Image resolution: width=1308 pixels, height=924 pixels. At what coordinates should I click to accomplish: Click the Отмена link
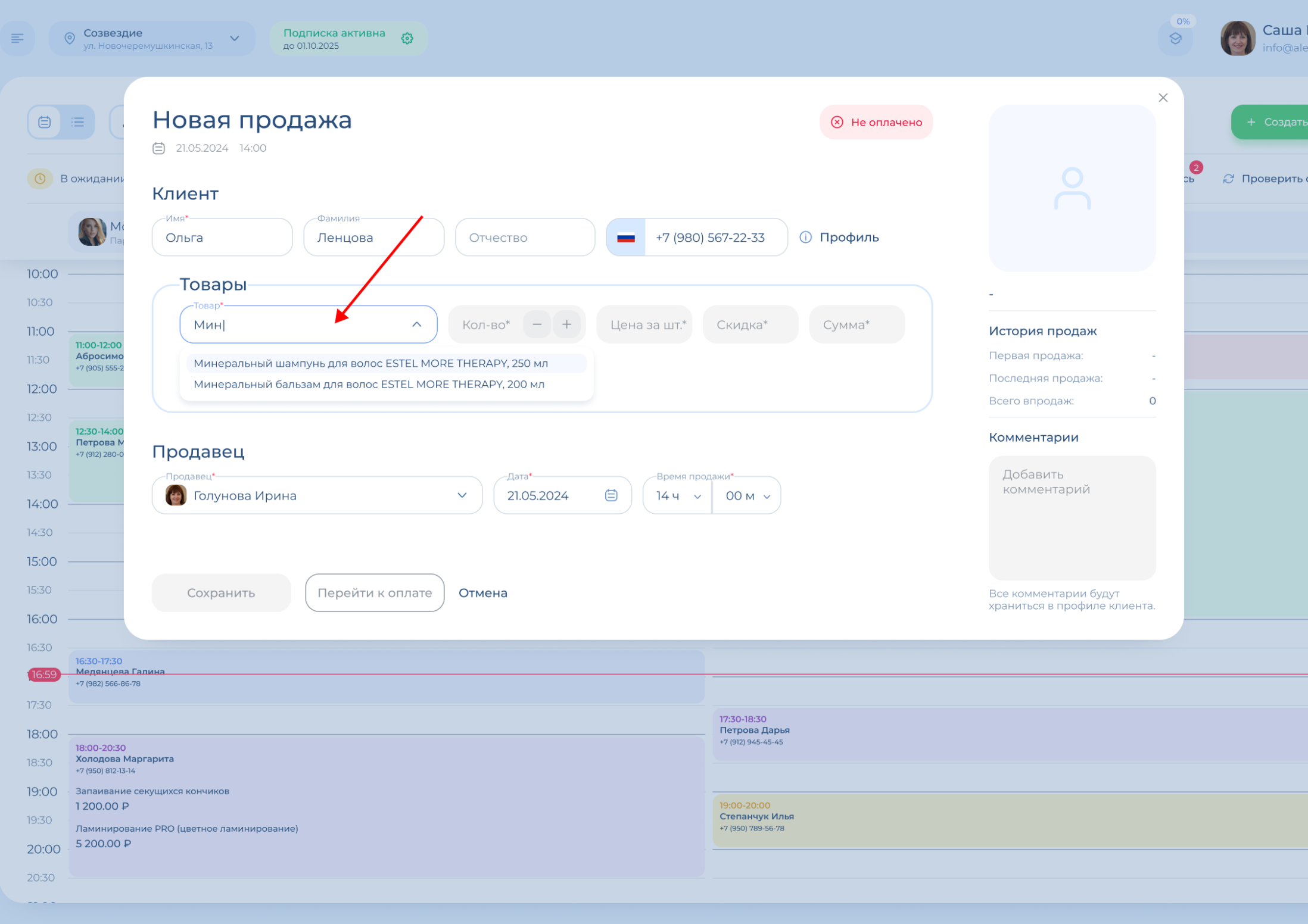click(x=482, y=593)
